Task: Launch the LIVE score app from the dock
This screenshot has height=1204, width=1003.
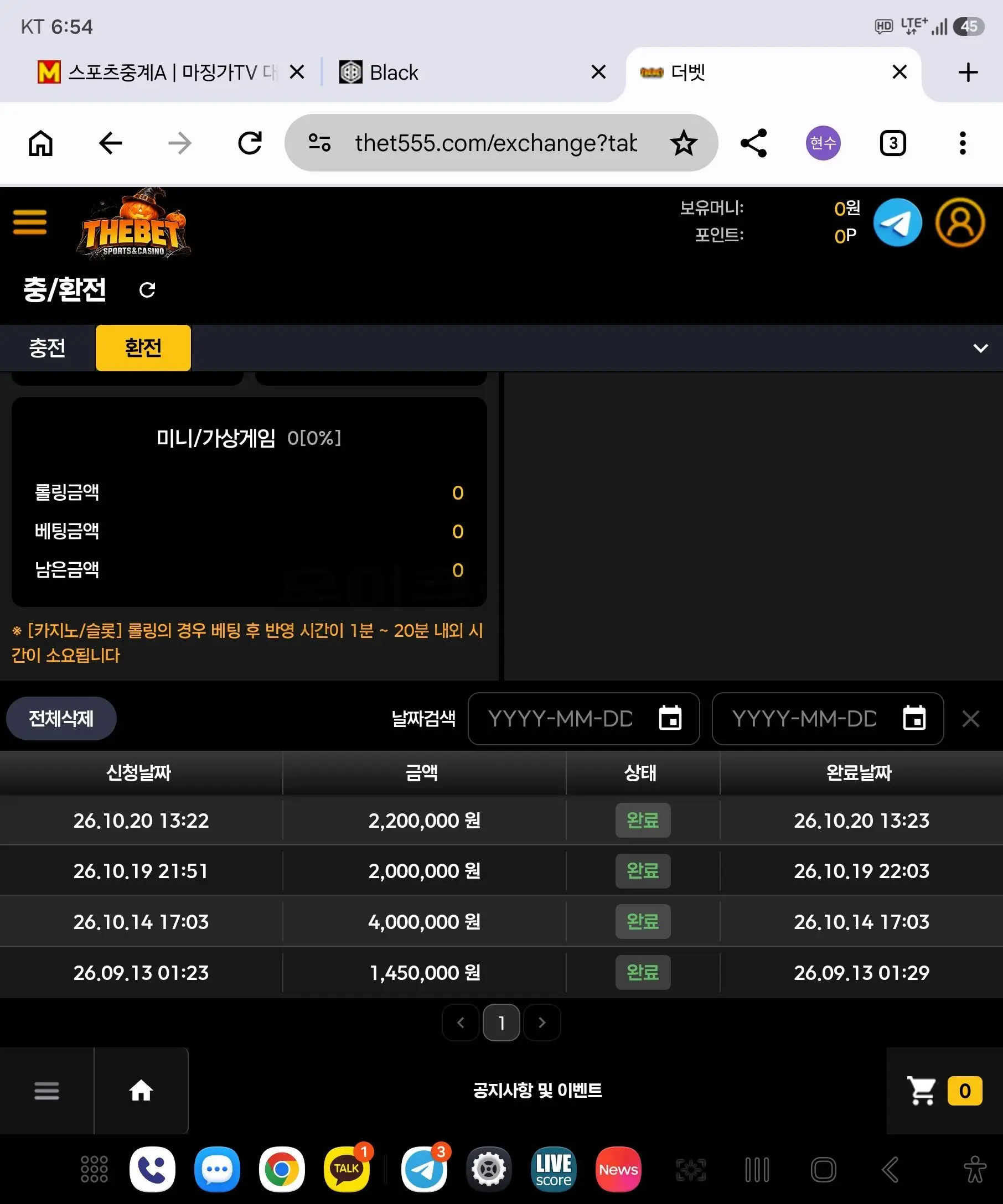Action: pos(554,1169)
